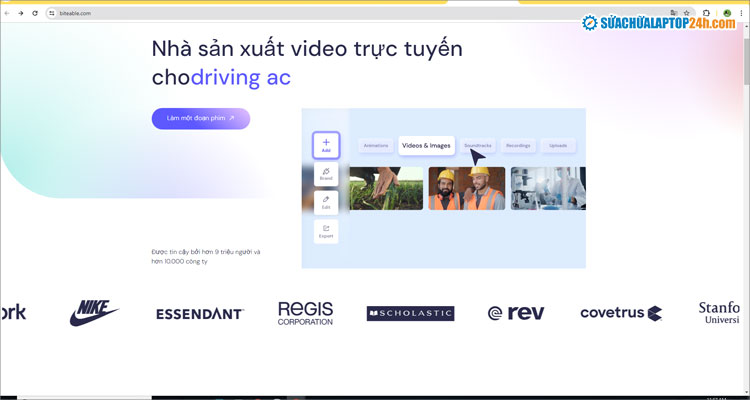Open the Uploads tab
750x400 pixels.
click(x=558, y=146)
